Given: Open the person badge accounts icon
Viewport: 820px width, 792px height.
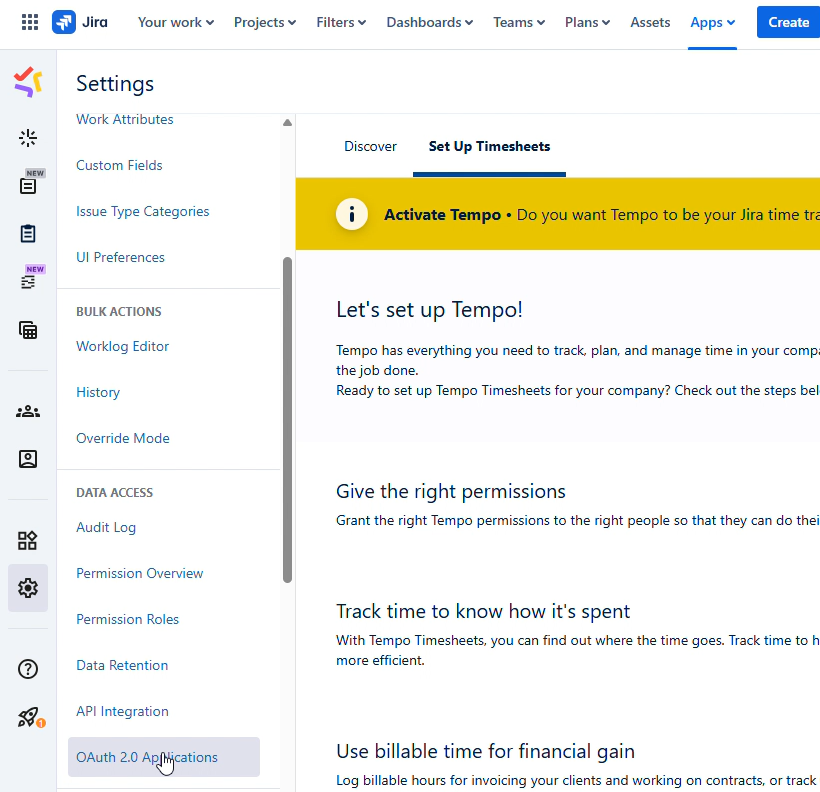Looking at the screenshot, I should click(x=28, y=459).
